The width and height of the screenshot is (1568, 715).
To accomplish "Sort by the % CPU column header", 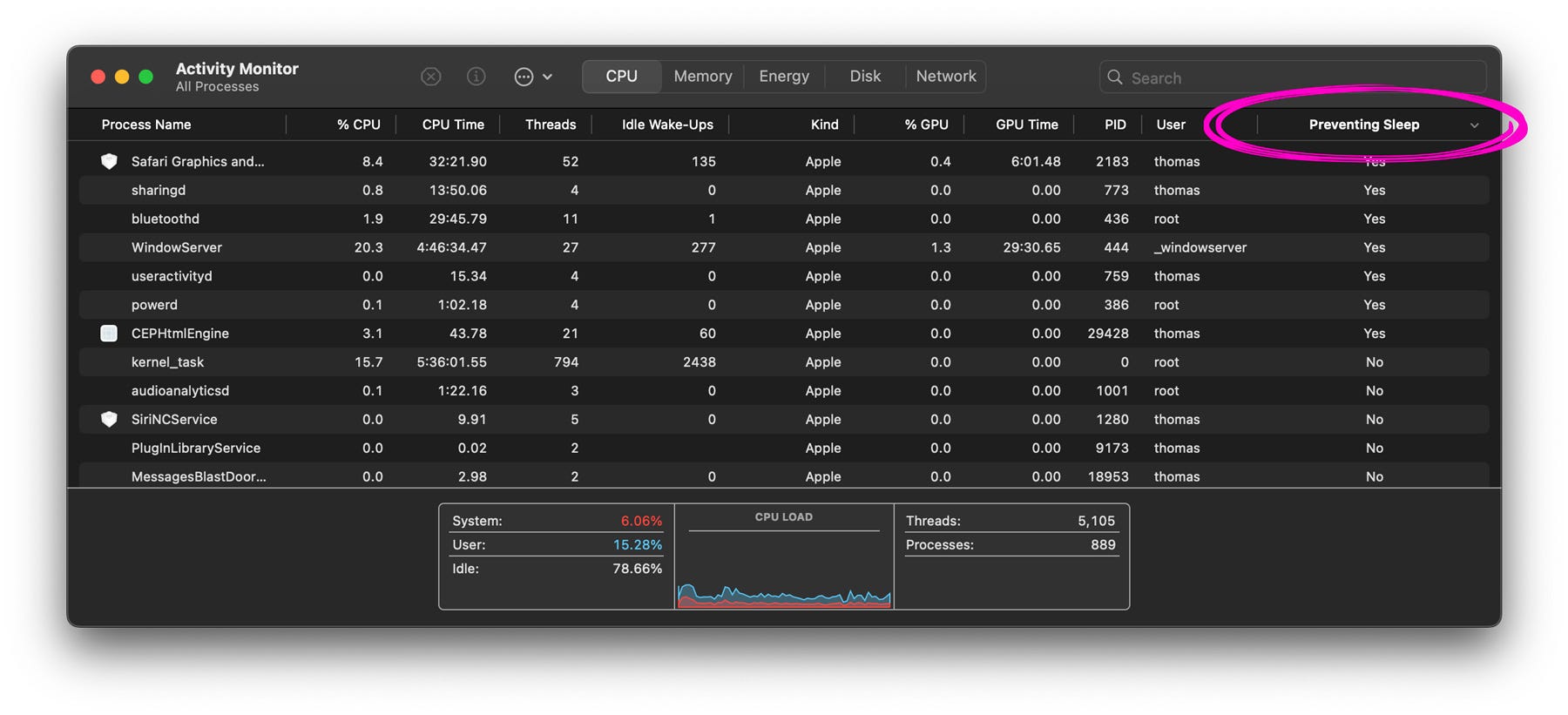I will [x=358, y=125].
